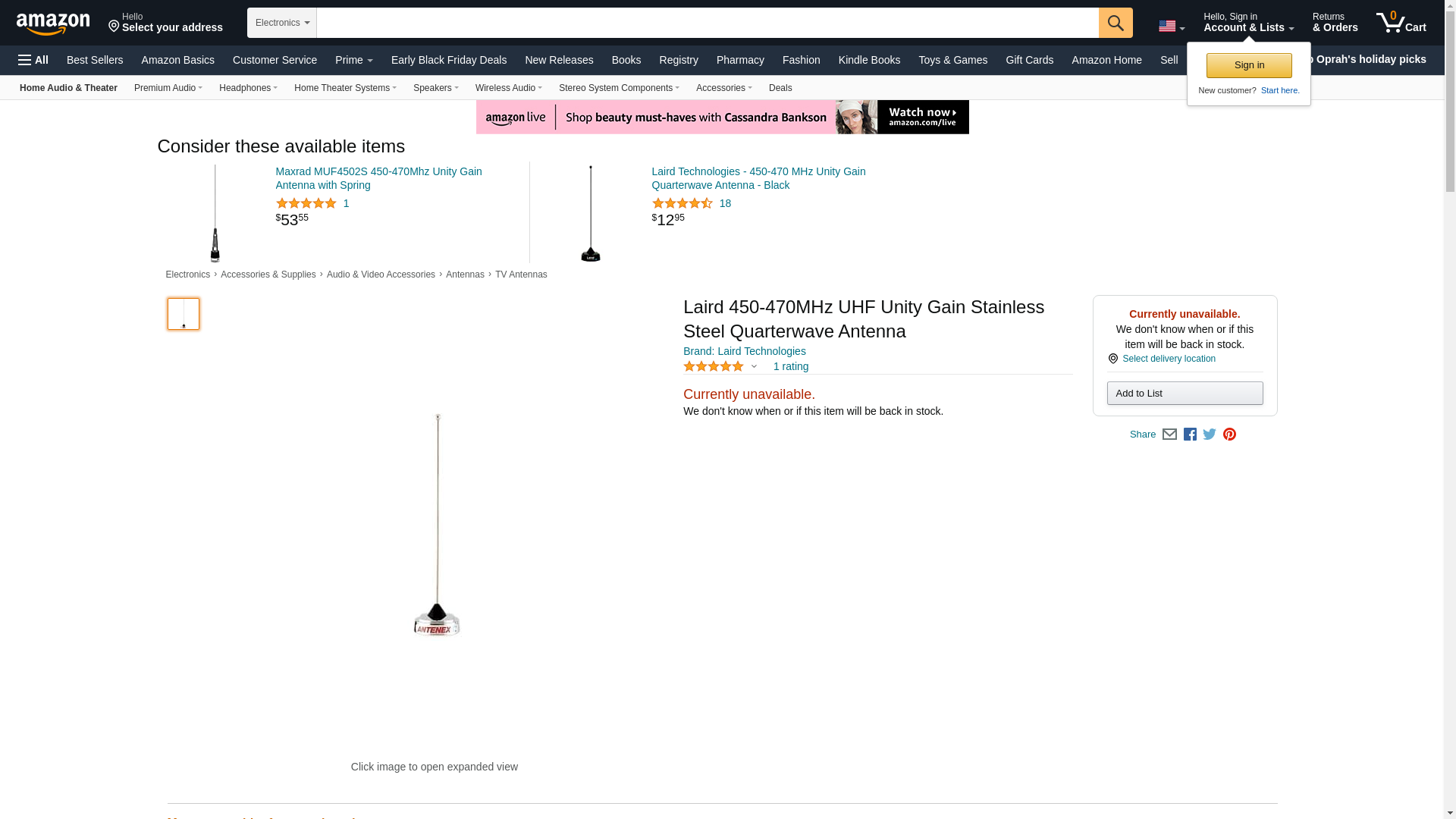Select the Deals tab in subnav
The image size is (1456, 819).
point(780,88)
